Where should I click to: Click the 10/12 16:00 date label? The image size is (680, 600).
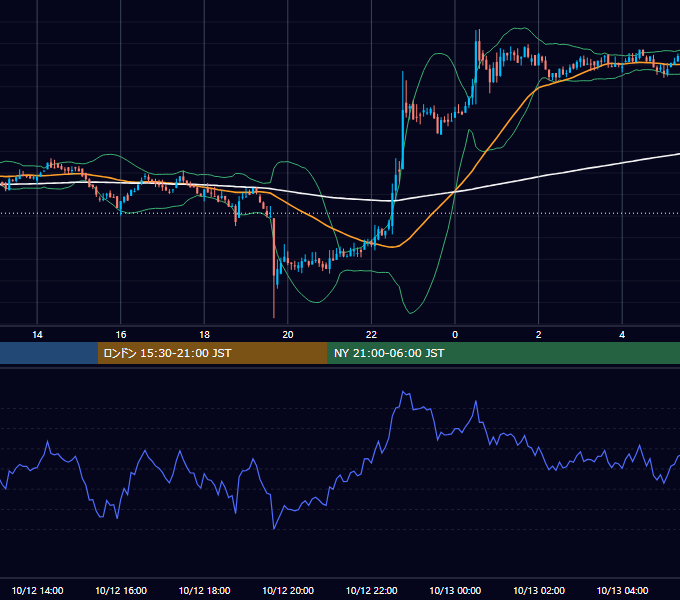[121, 590]
